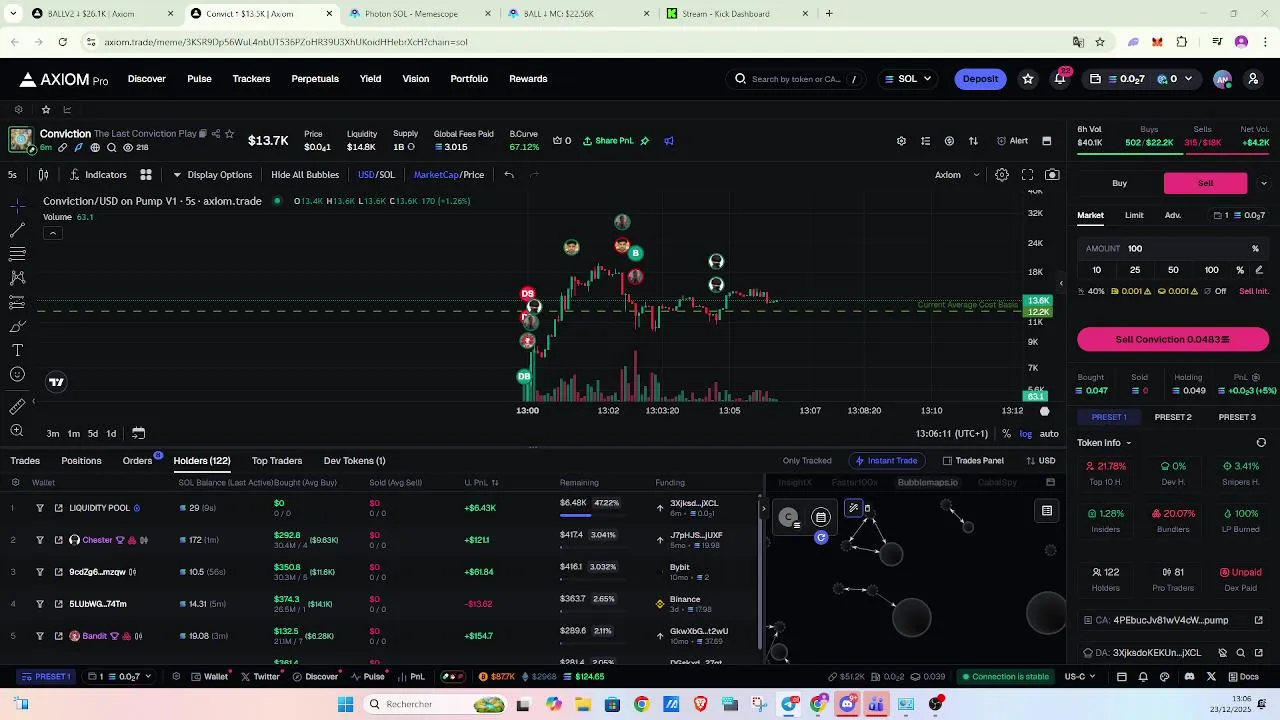Image resolution: width=1280 pixels, height=720 pixels.
Task: Filter the Chester holder row
Action: click(x=40, y=540)
